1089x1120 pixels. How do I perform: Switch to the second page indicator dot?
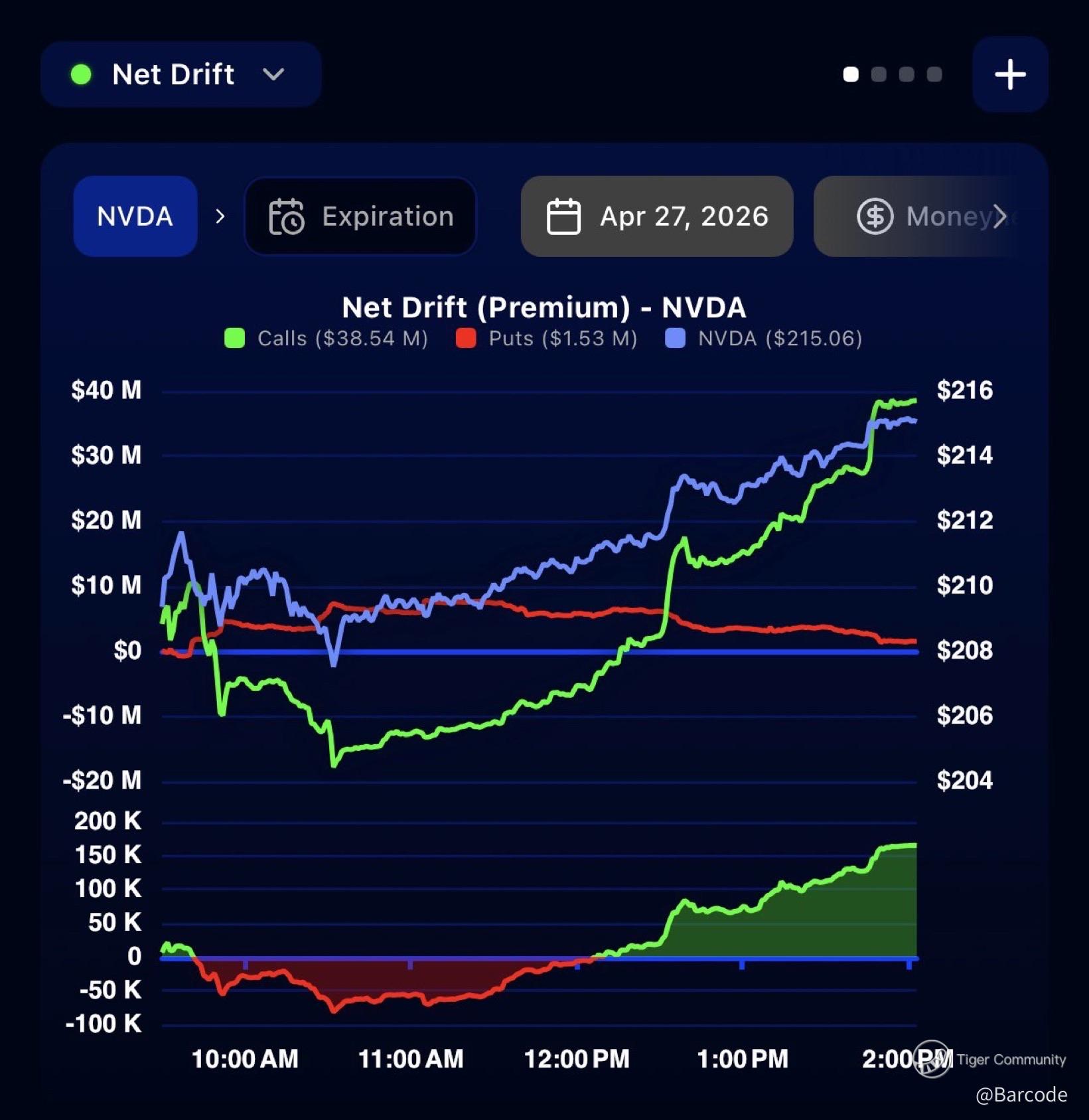(879, 74)
